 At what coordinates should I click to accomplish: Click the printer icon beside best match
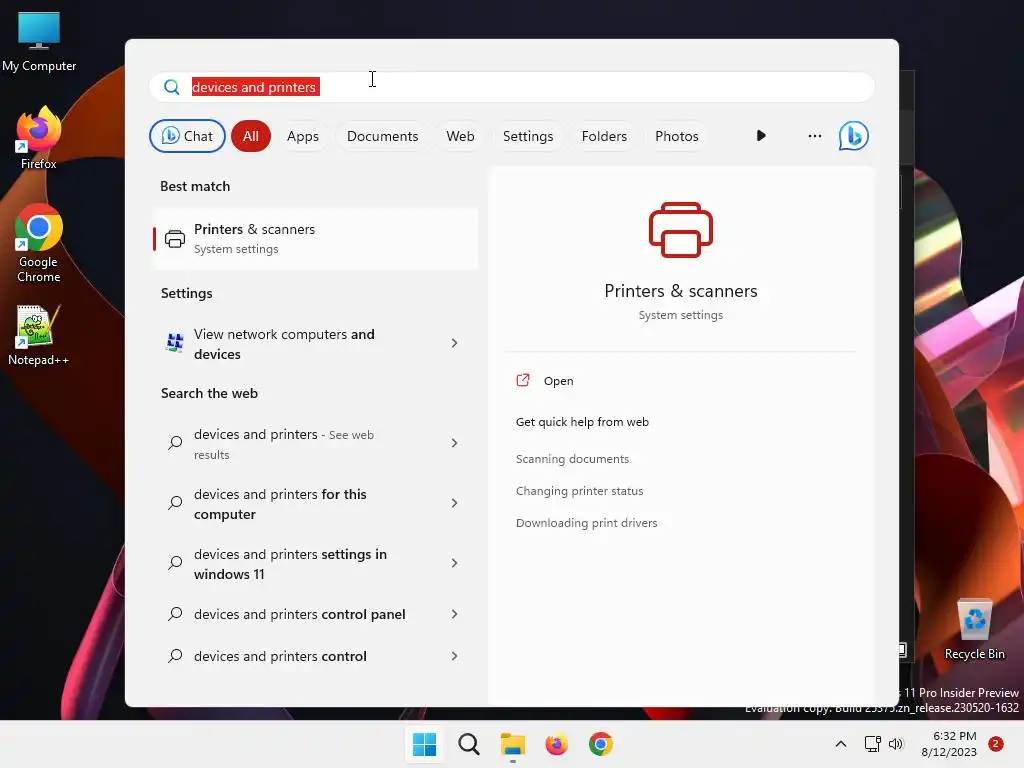tap(174, 239)
